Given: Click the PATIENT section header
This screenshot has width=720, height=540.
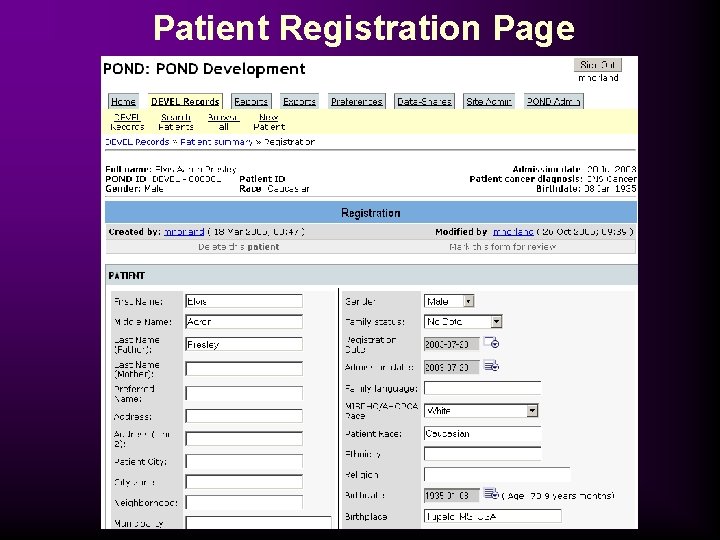Looking at the screenshot, I should (371, 276).
